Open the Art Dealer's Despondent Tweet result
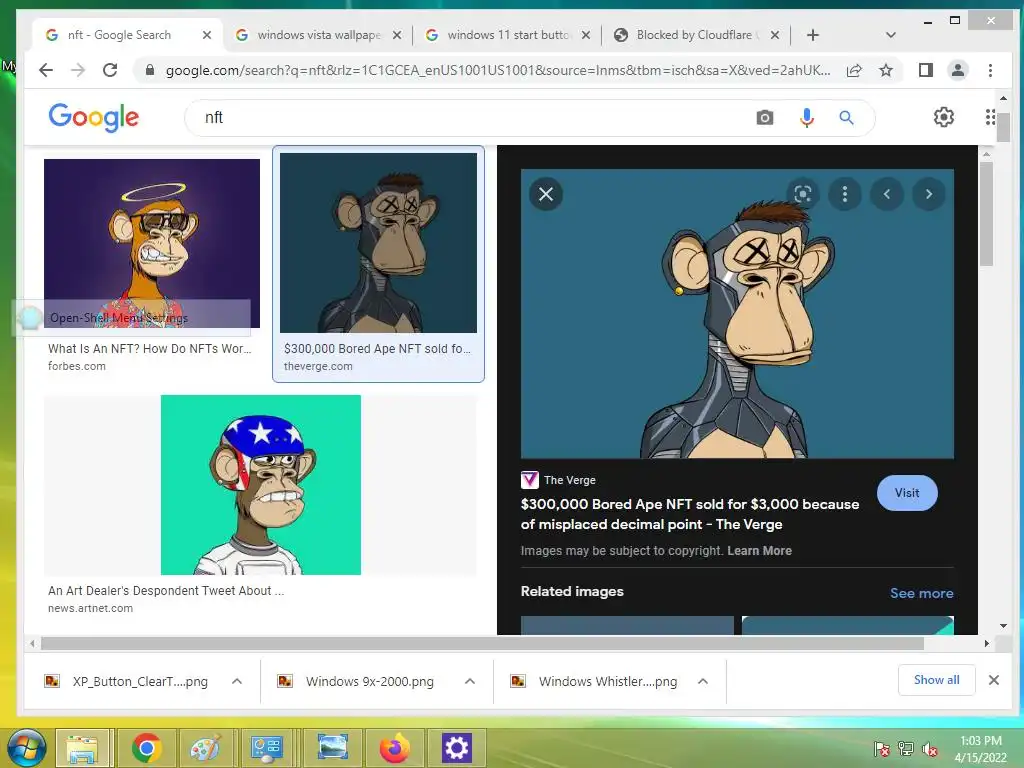 [x=166, y=590]
